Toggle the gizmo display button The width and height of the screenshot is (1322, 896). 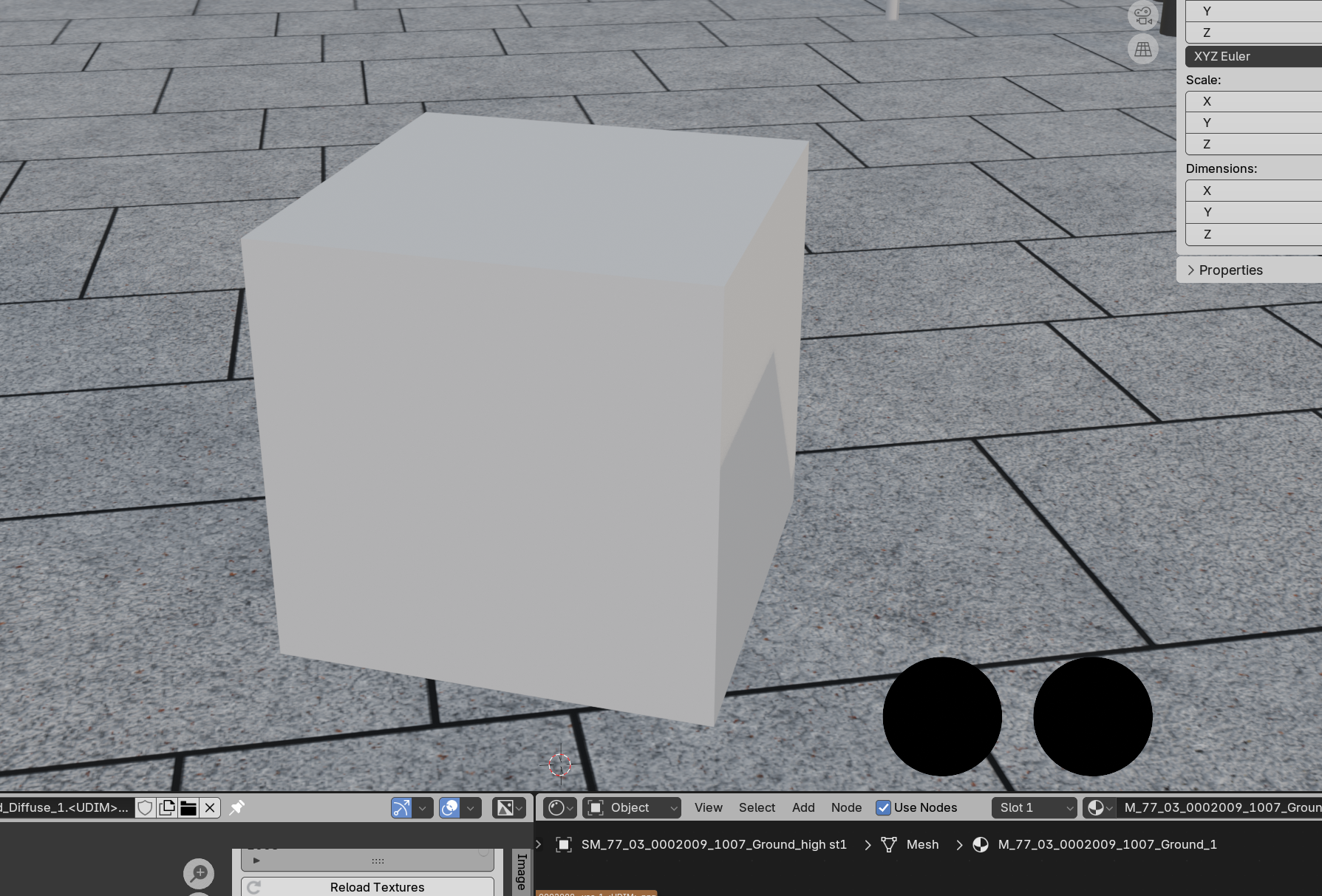pyautogui.click(x=401, y=807)
